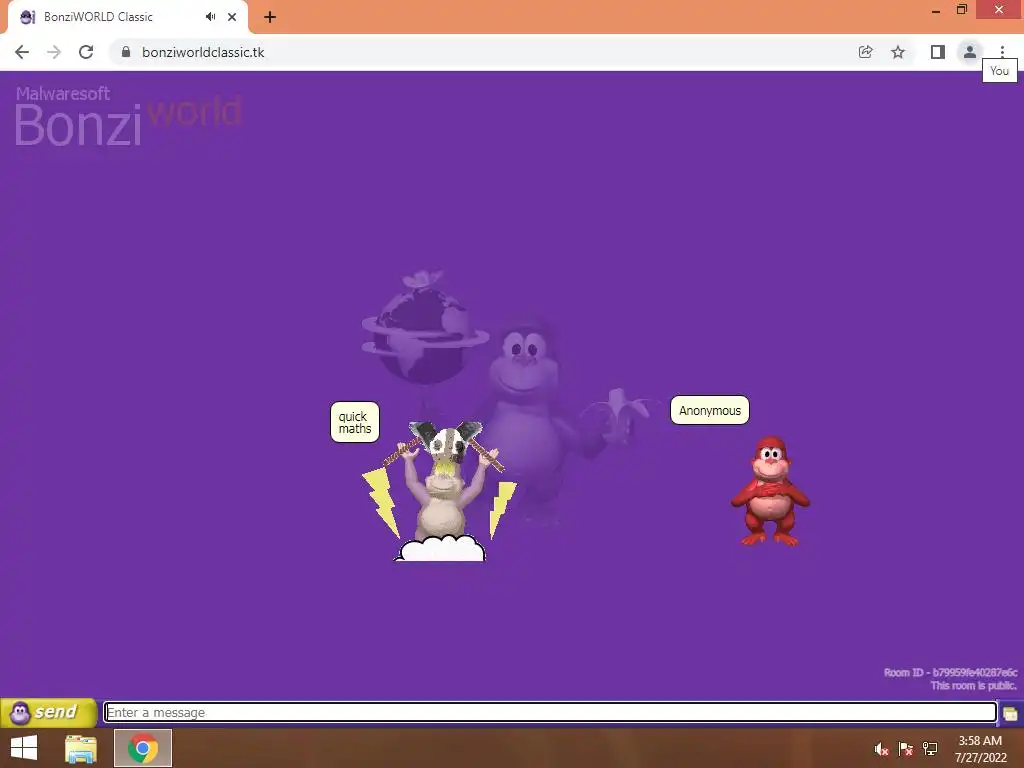Image resolution: width=1024 pixels, height=768 pixels.
Task: Click the purple Bonzi send button
Action: (x=49, y=712)
